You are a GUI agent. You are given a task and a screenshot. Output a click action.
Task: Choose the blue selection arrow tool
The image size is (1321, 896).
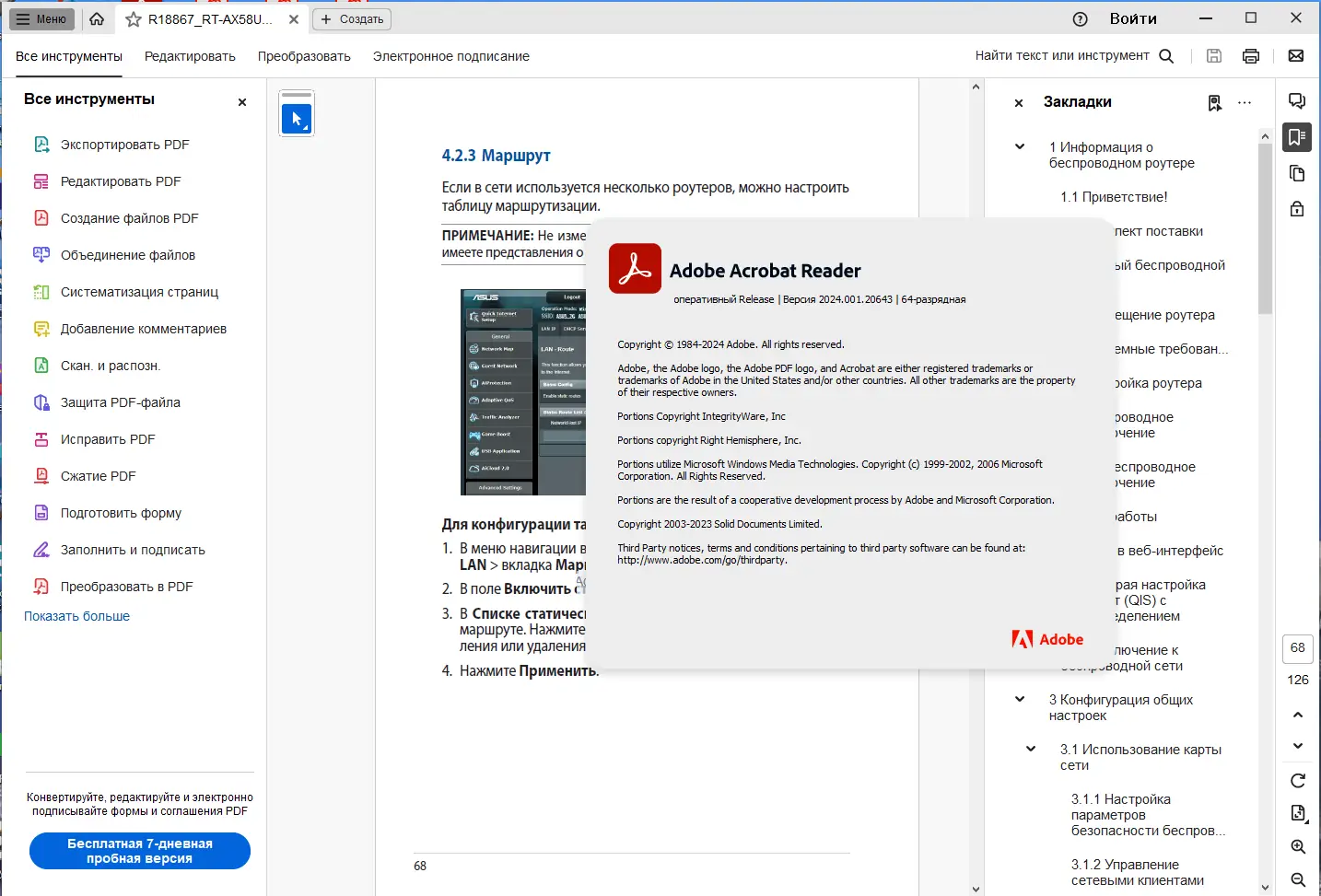(x=297, y=119)
